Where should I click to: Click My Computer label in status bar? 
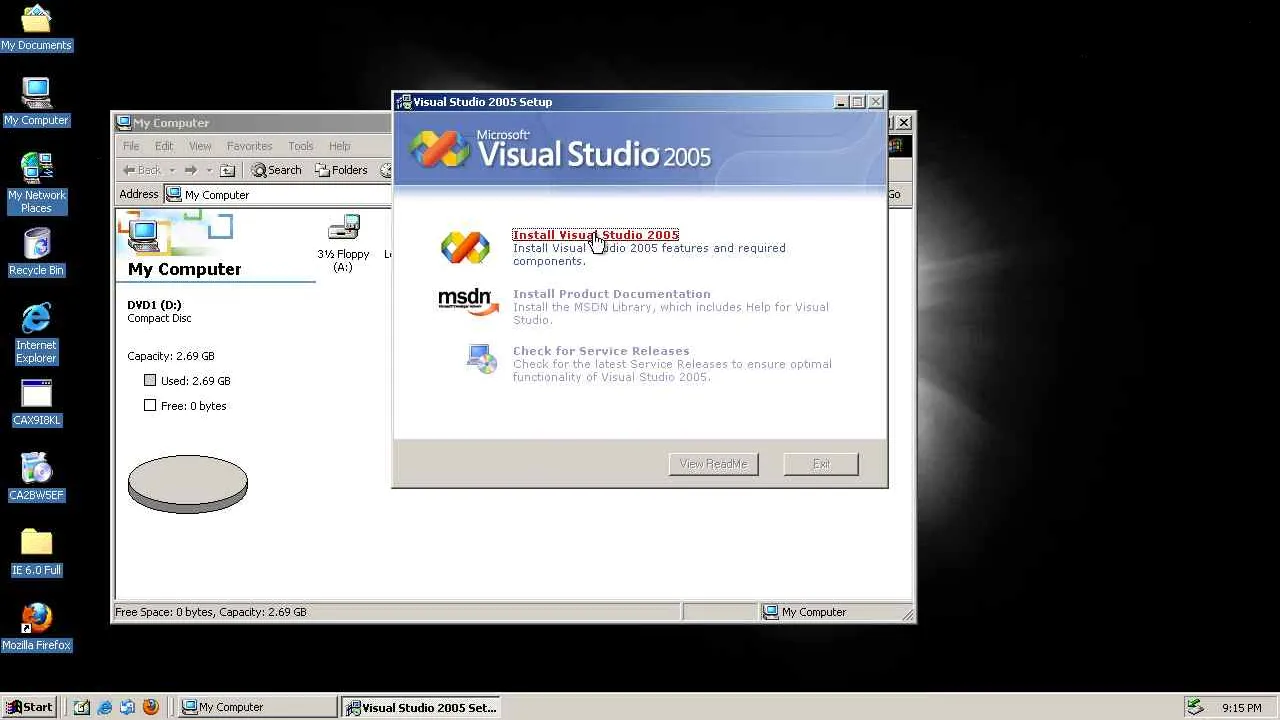pos(814,612)
